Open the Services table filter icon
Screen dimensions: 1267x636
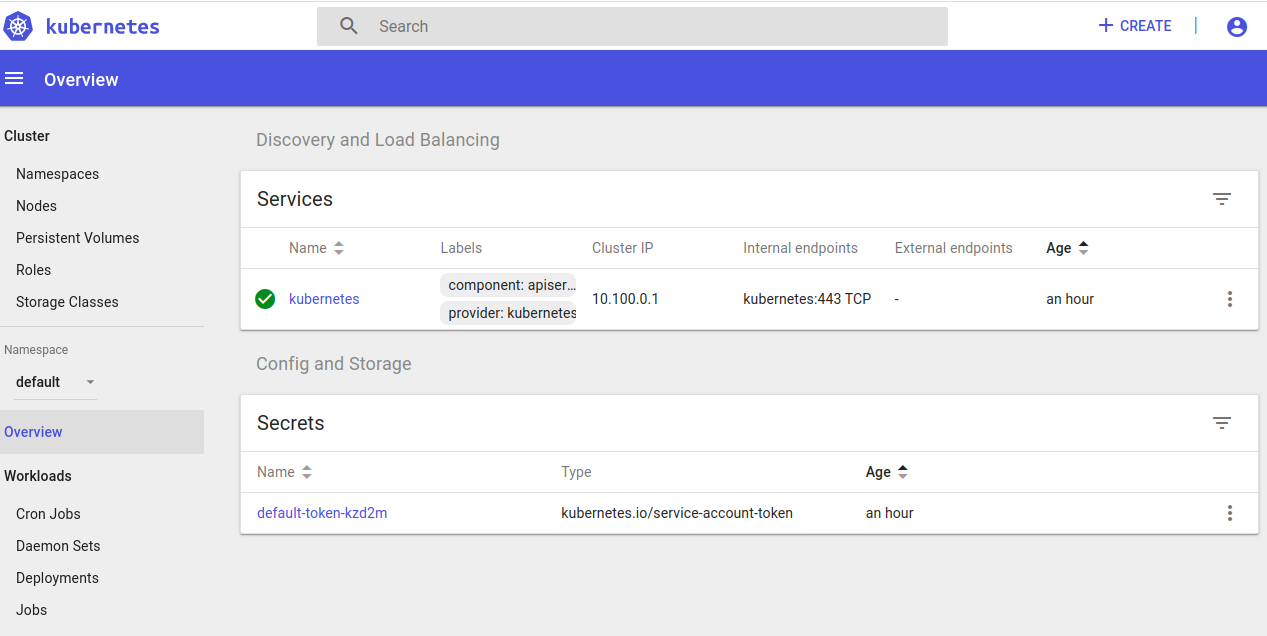1222,199
